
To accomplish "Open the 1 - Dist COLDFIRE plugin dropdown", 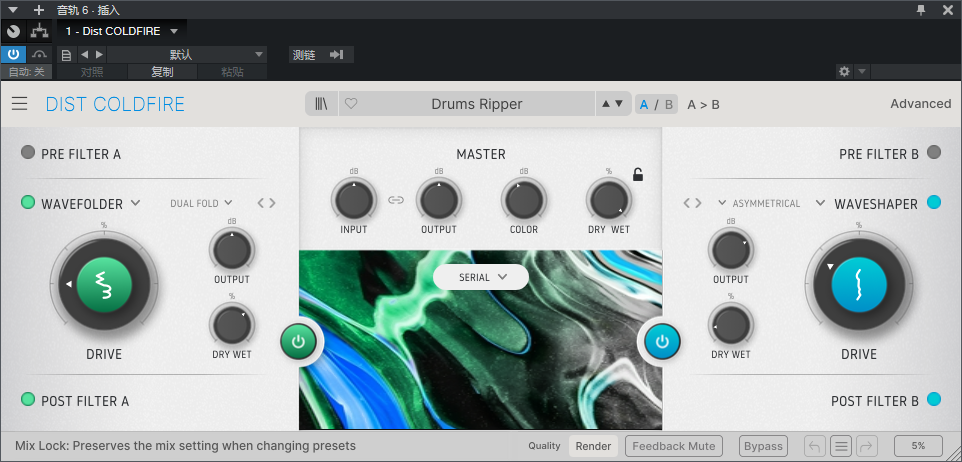I will click(122, 31).
